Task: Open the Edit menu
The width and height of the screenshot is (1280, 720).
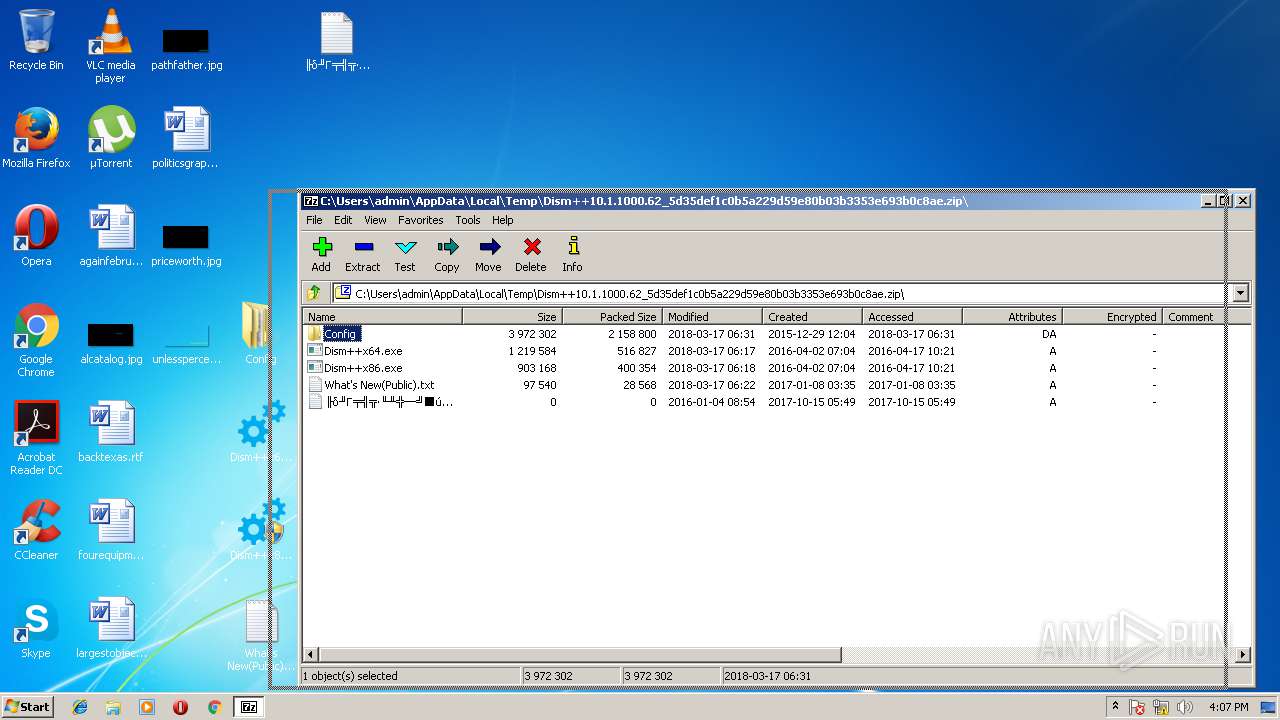Action: coord(343,220)
